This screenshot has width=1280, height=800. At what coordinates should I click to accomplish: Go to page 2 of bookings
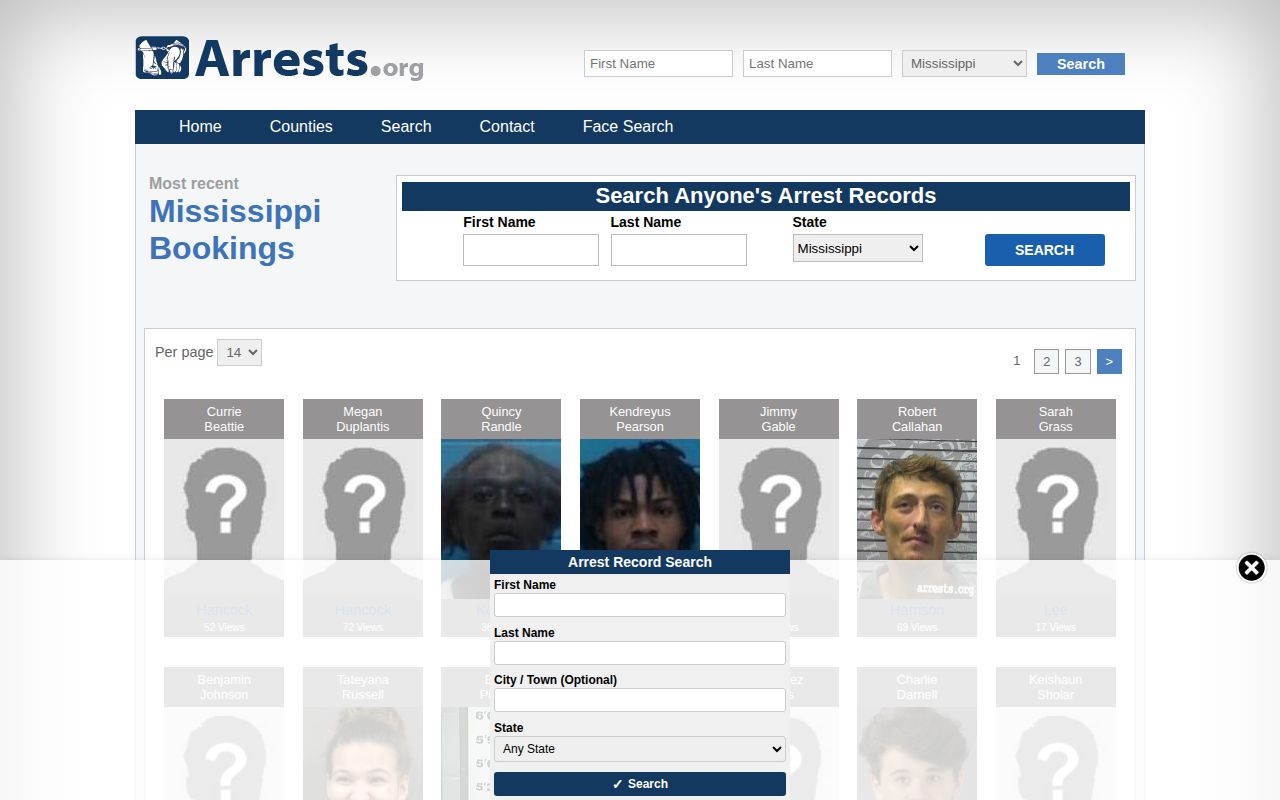click(1046, 361)
